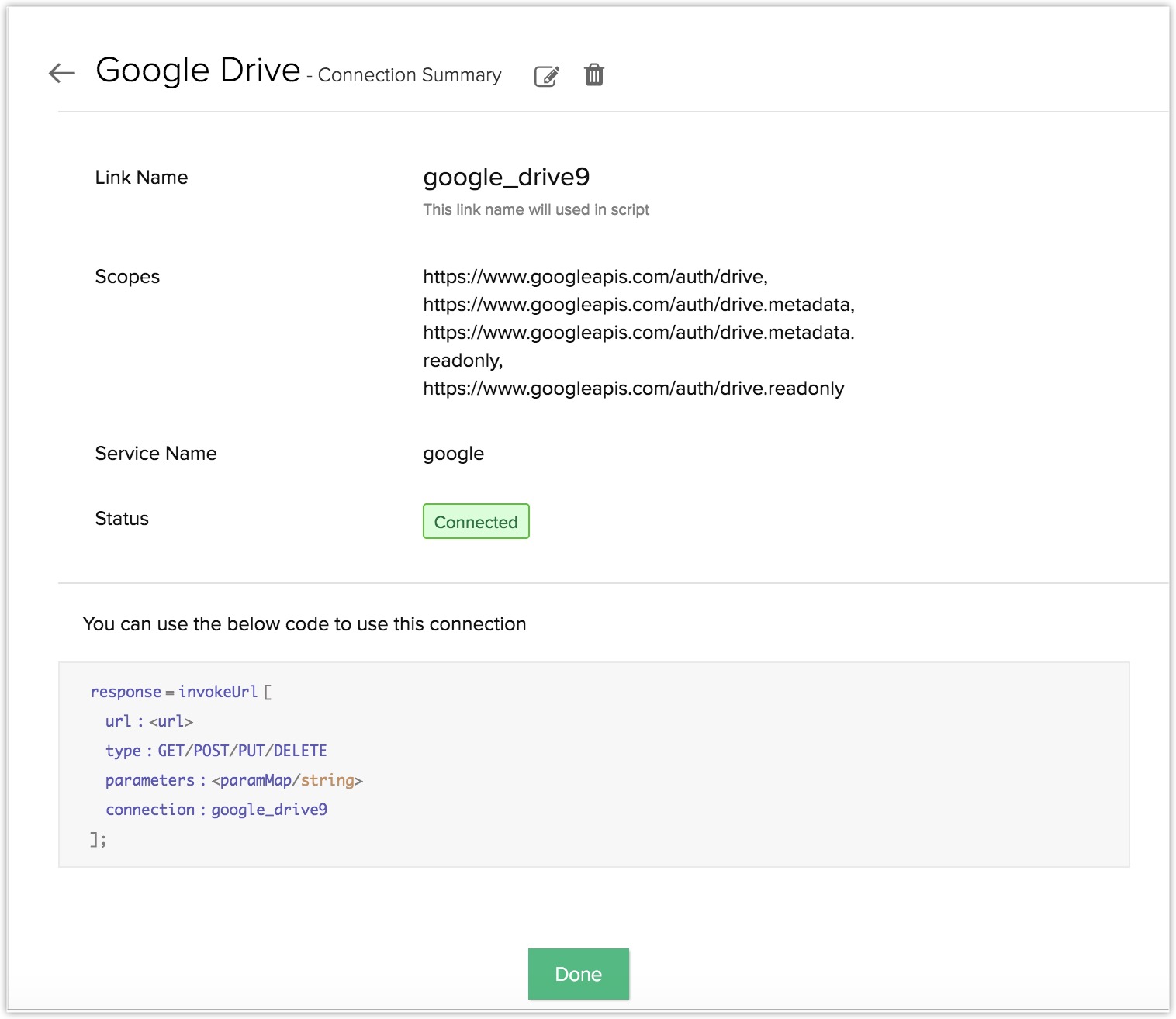
Task: Click the parameters paramMap/string code line
Action: 233,780
